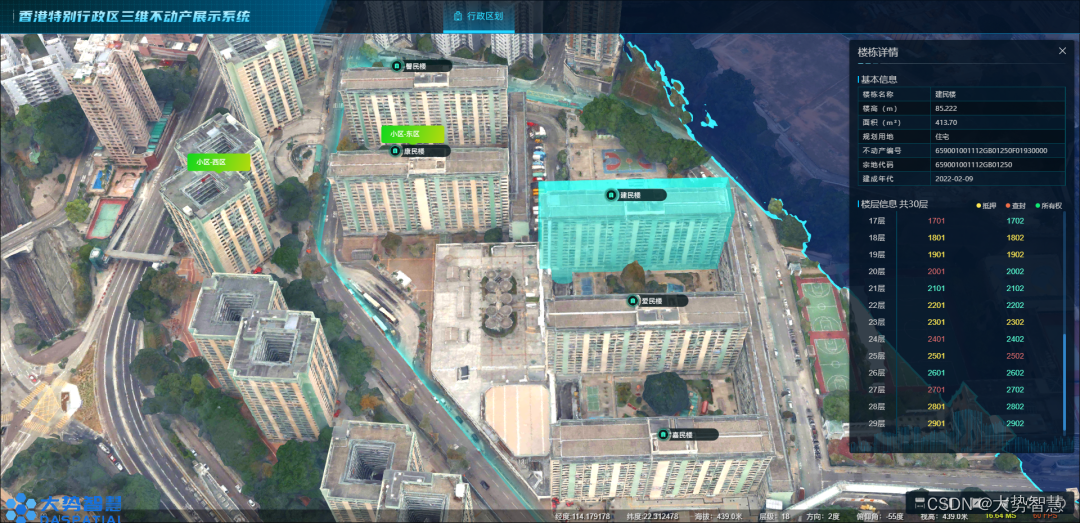
Task: Click the 不动产编号 value ending F01930000
Action: tap(990, 150)
